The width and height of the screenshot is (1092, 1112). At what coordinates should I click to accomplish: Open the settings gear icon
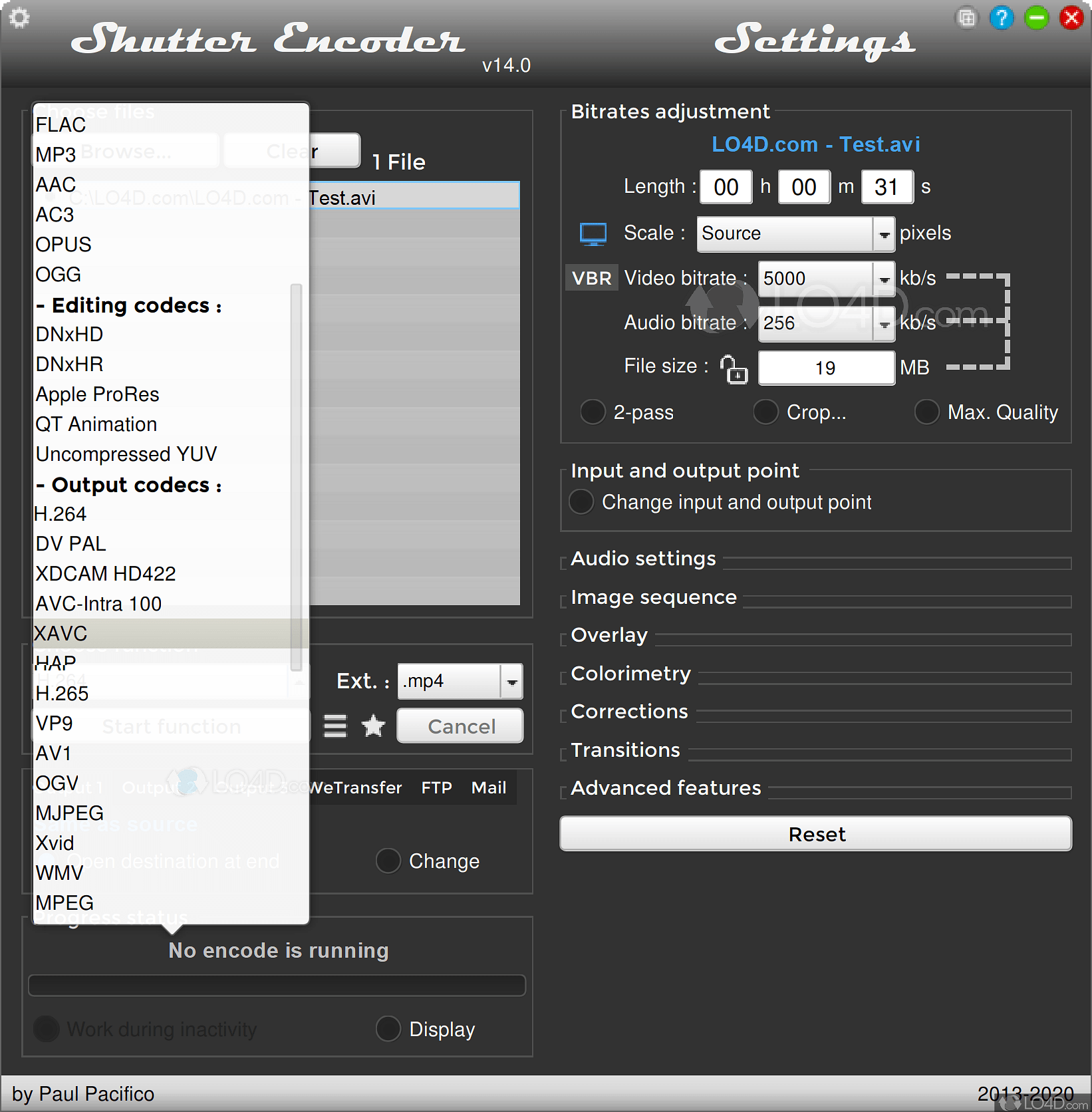(x=19, y=18)
